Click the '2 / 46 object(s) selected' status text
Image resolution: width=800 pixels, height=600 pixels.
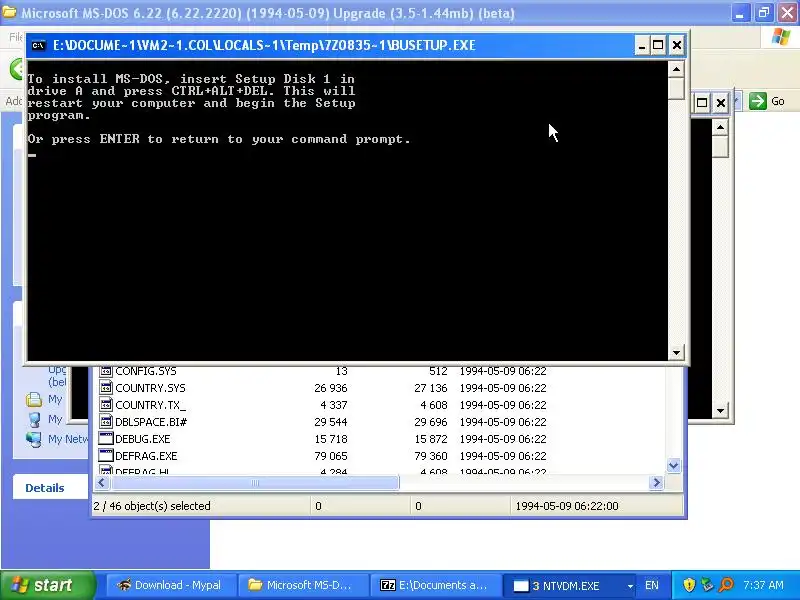tap(152, 506)
